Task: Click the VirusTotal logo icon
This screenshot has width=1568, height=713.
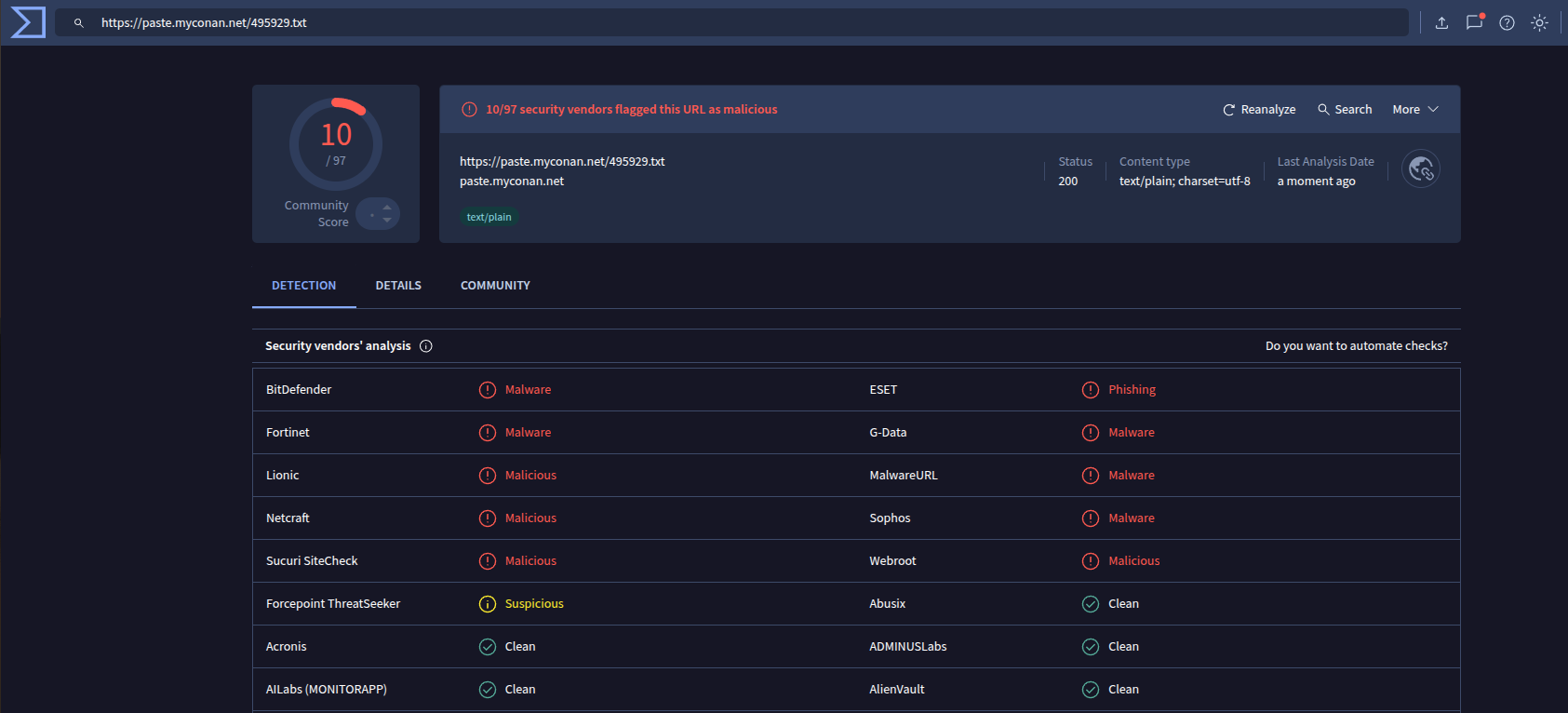Action: [28, 22]
